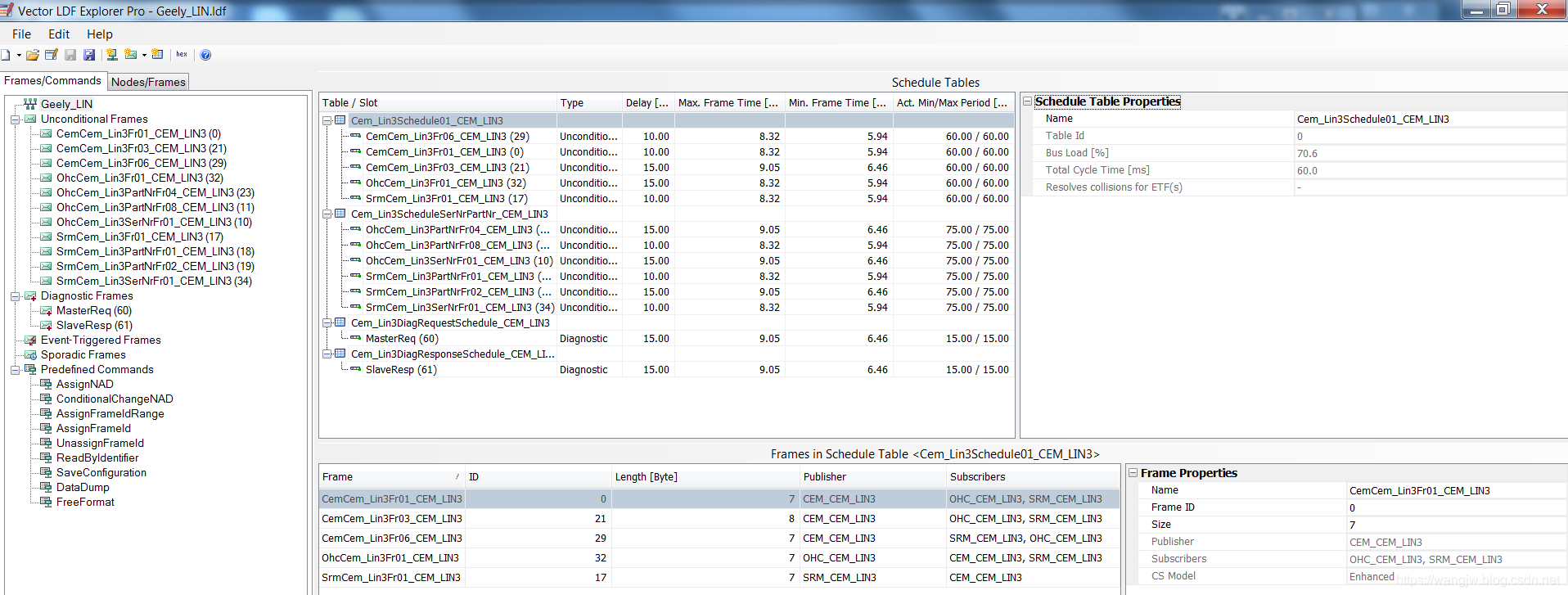The width and height of the screenshot is (1568, 595).
Task: Click the AssignNAD command icon
Action: (x=46, y=384)
